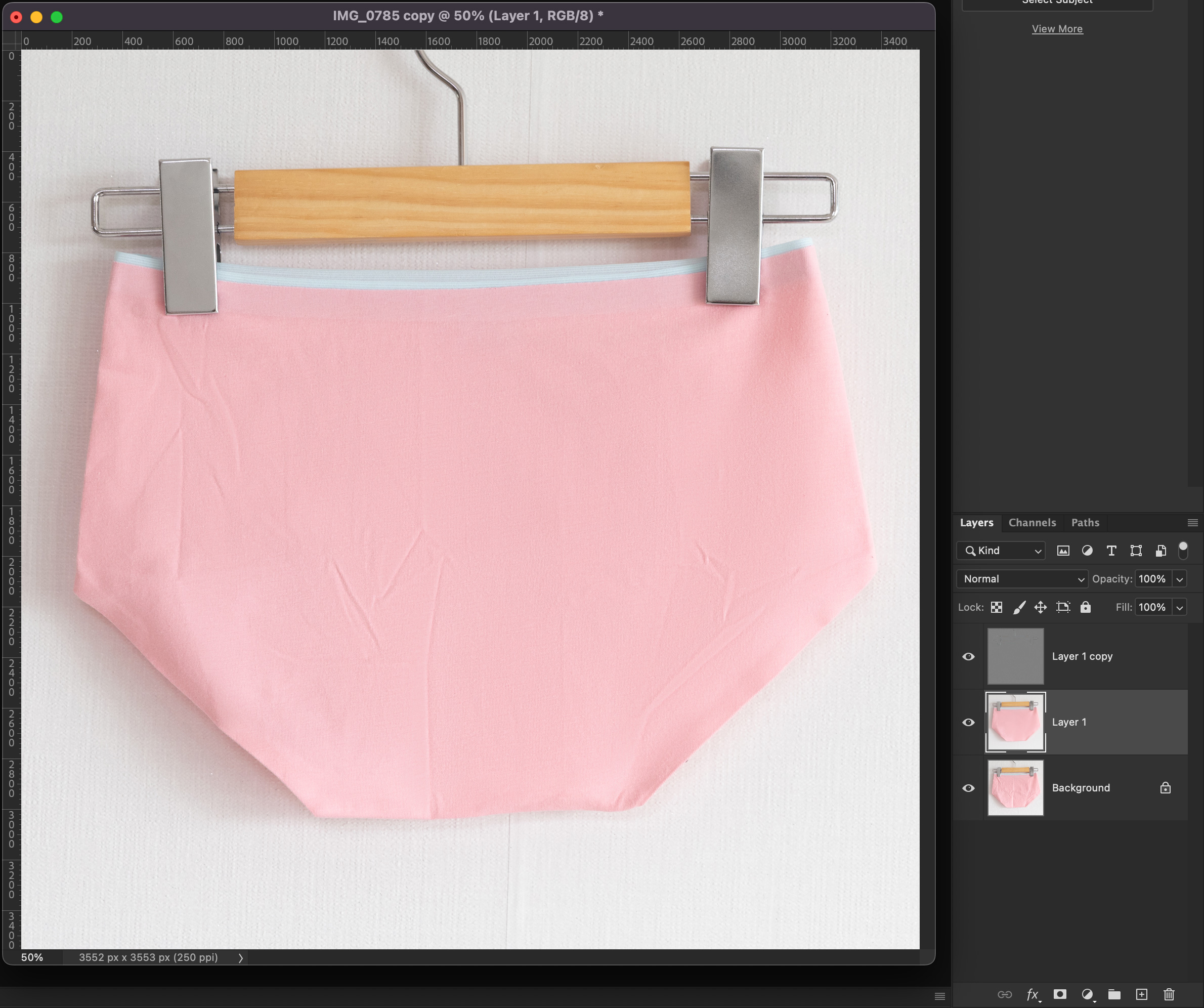The height and width of the screenshot is (1008, 1204).
Task: Click the lock transparent pixels icon
Action: [x=997, y=607]
